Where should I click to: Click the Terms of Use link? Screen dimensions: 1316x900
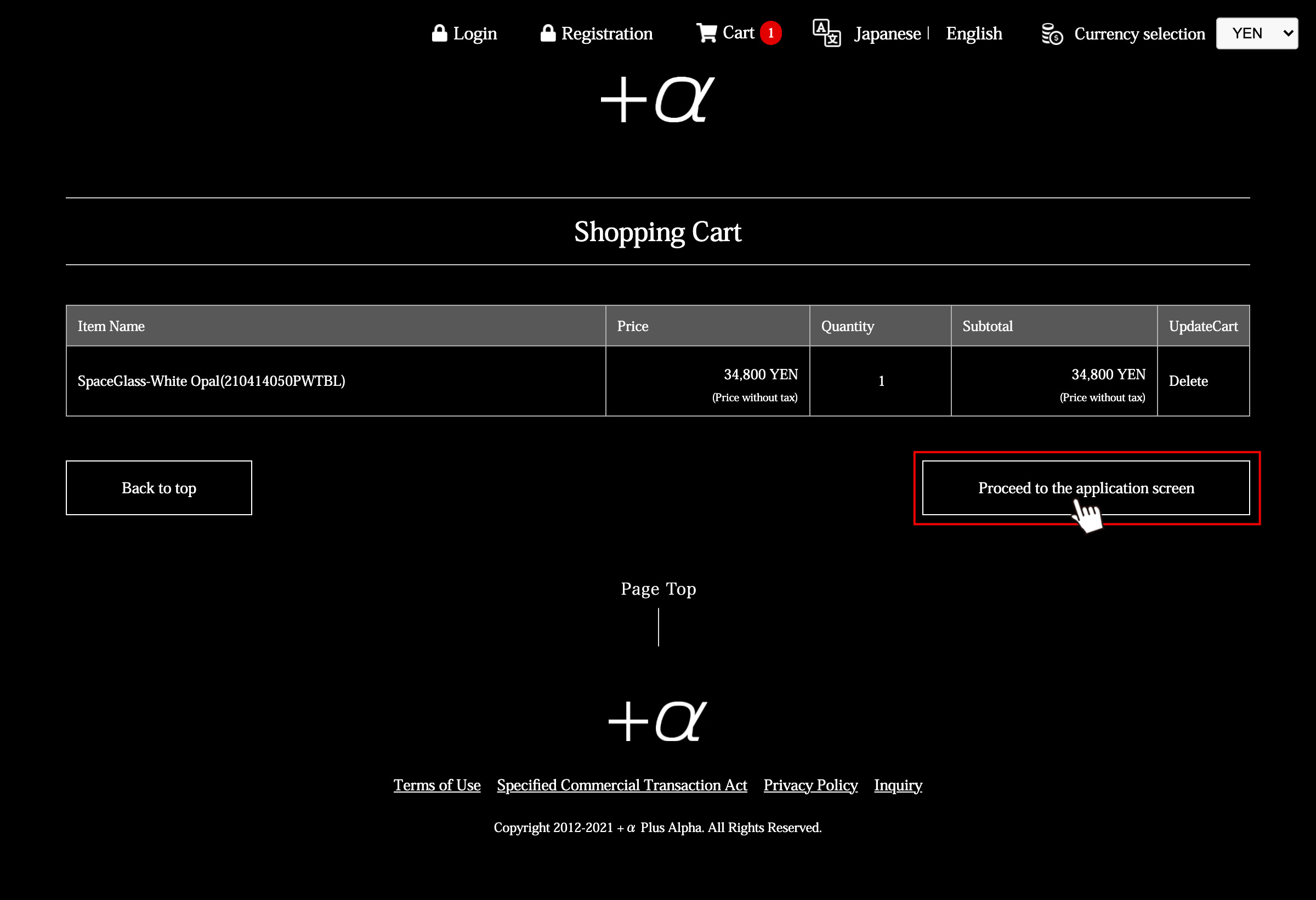tap(437, 785)
